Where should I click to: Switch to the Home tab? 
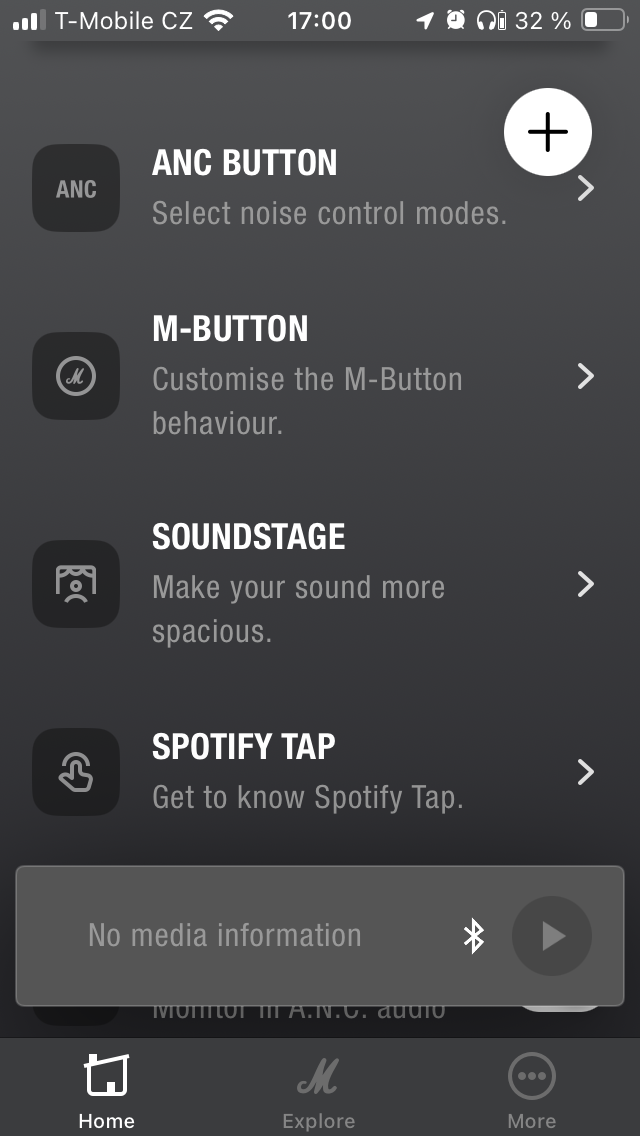[106, 1090]
